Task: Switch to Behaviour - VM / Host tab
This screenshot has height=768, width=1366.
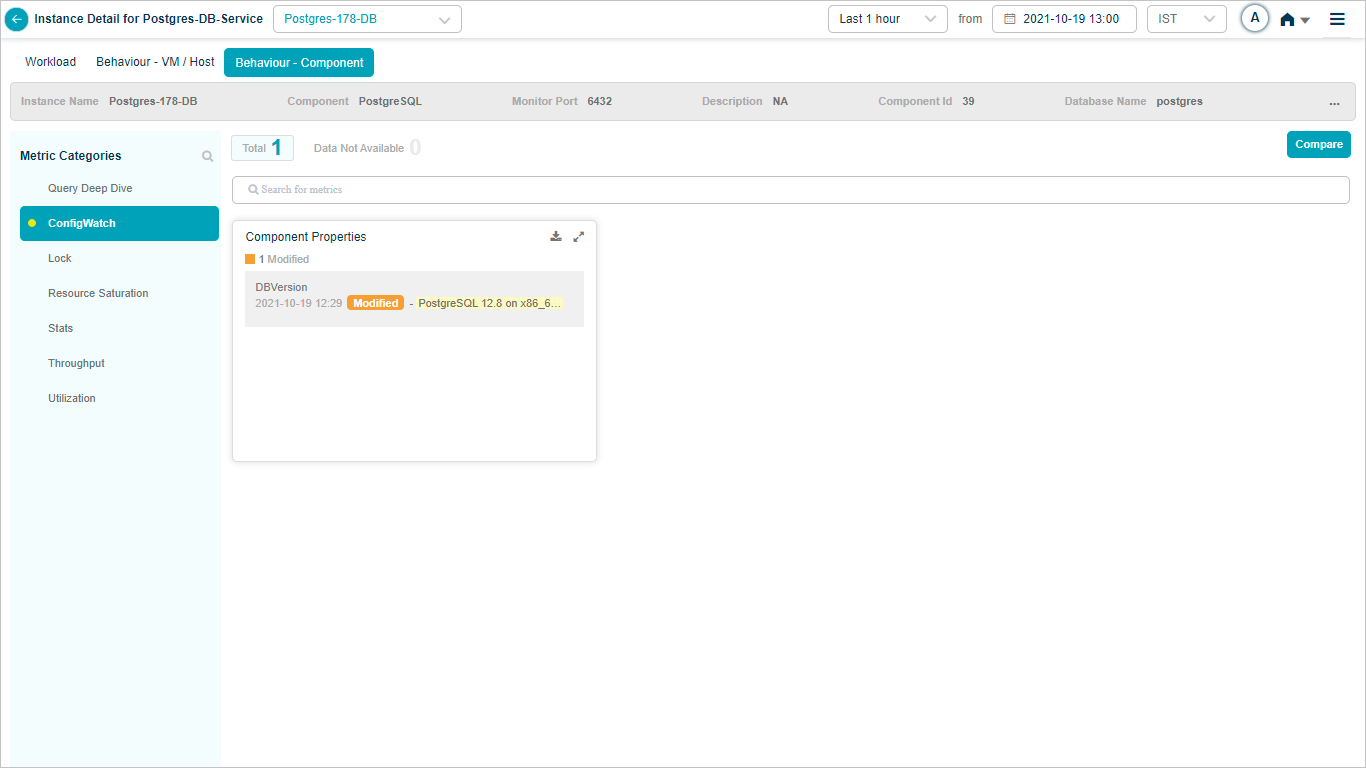Action: coord(155,62)
